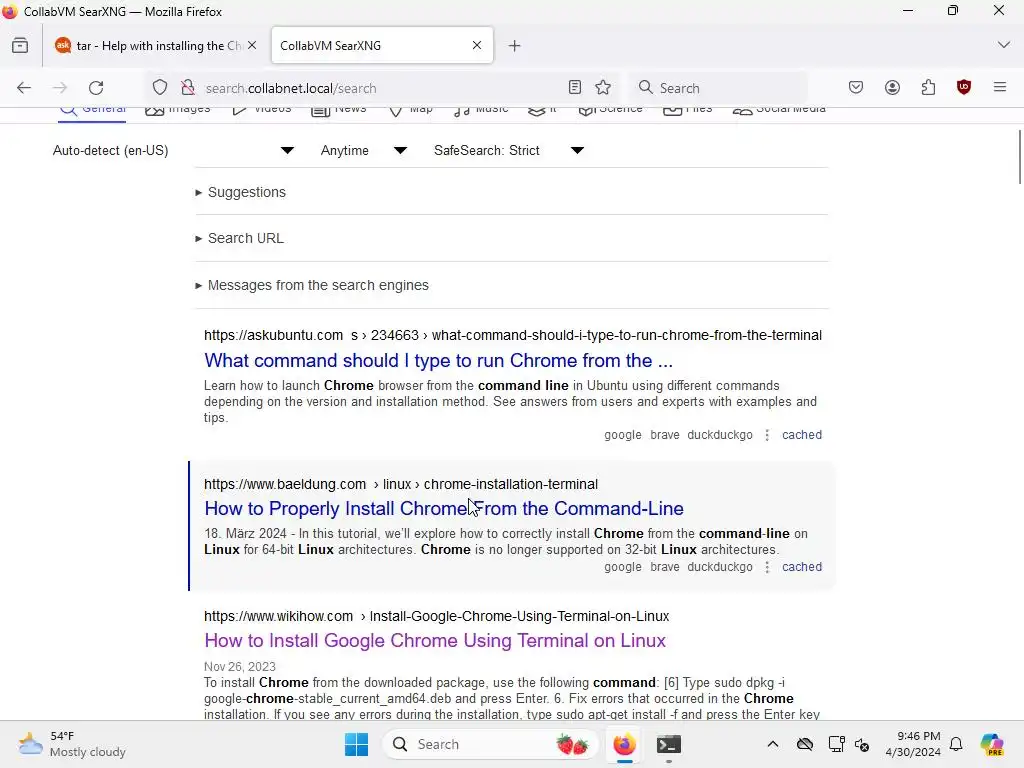This screenshot has width=1024, height=768.
Task: Click the baeldung.com result URL
Action: point(401,484)
